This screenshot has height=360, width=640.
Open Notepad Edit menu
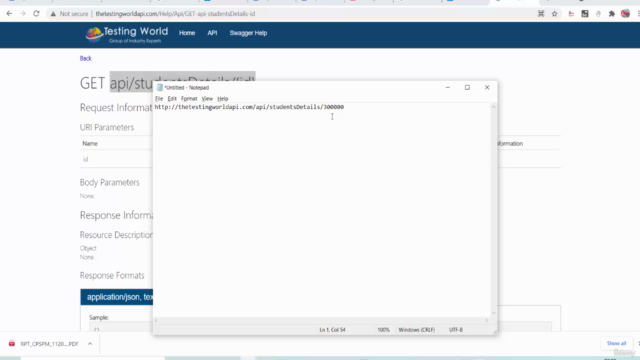pyautogui.click(x=172, y=99)
